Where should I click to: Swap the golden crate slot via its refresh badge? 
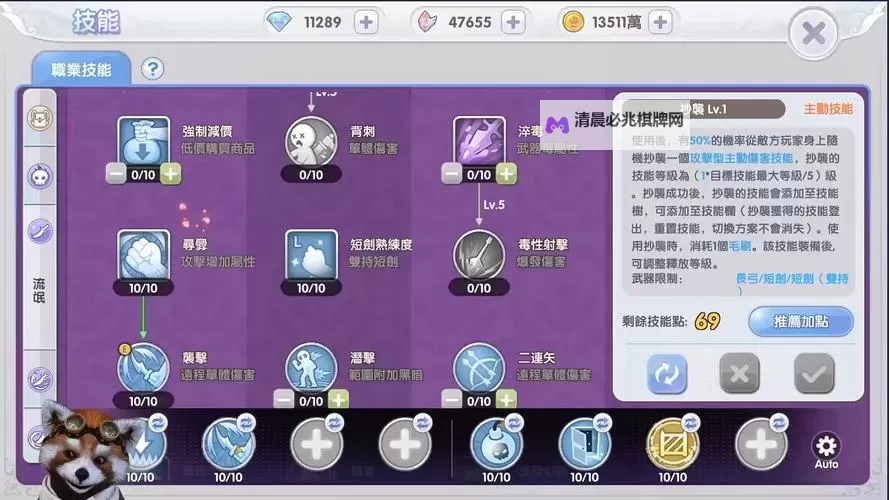coord(691,423)
